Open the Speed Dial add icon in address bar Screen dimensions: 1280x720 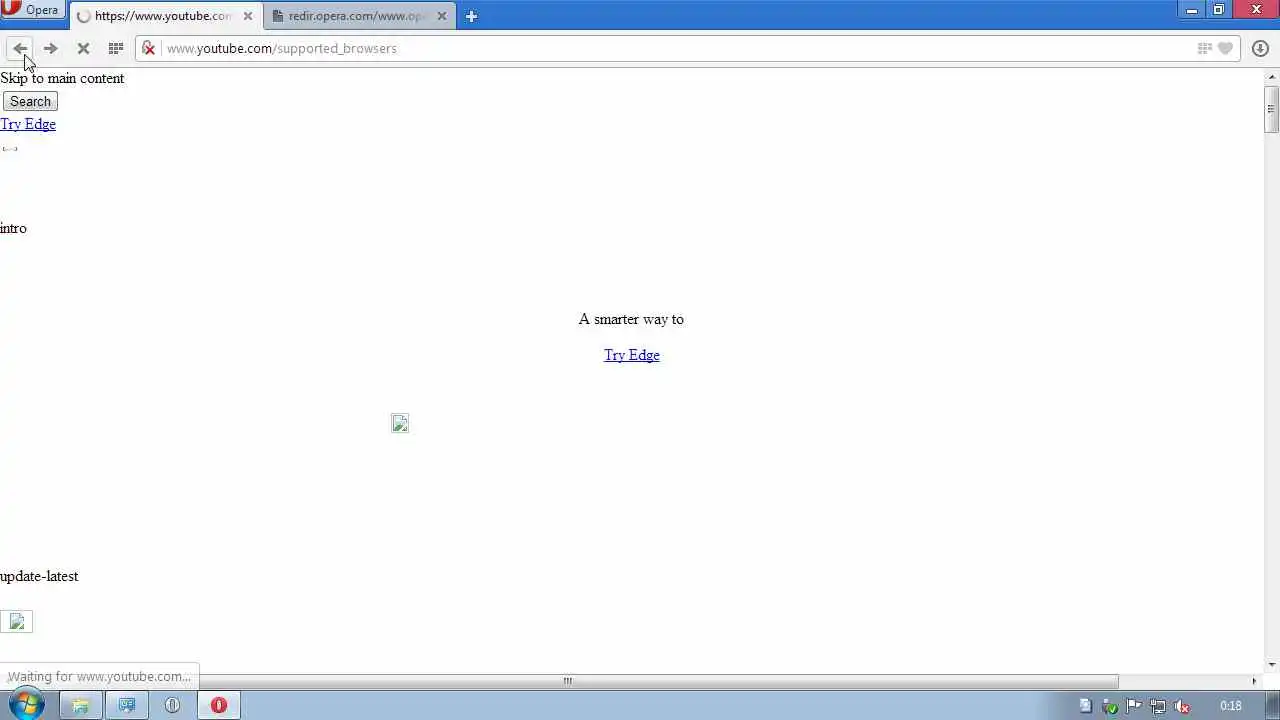click(x=1205, y=48)
